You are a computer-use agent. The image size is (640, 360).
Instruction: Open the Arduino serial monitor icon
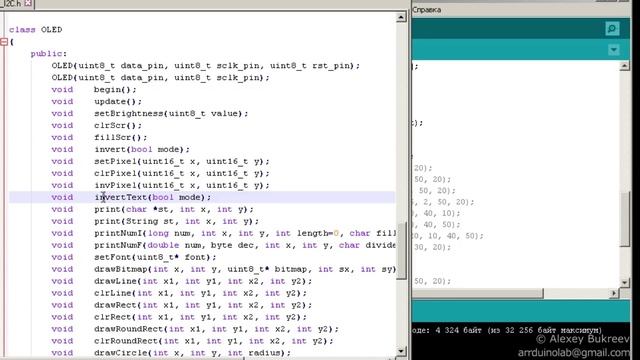pyautogui.click(x=612, y=29)
